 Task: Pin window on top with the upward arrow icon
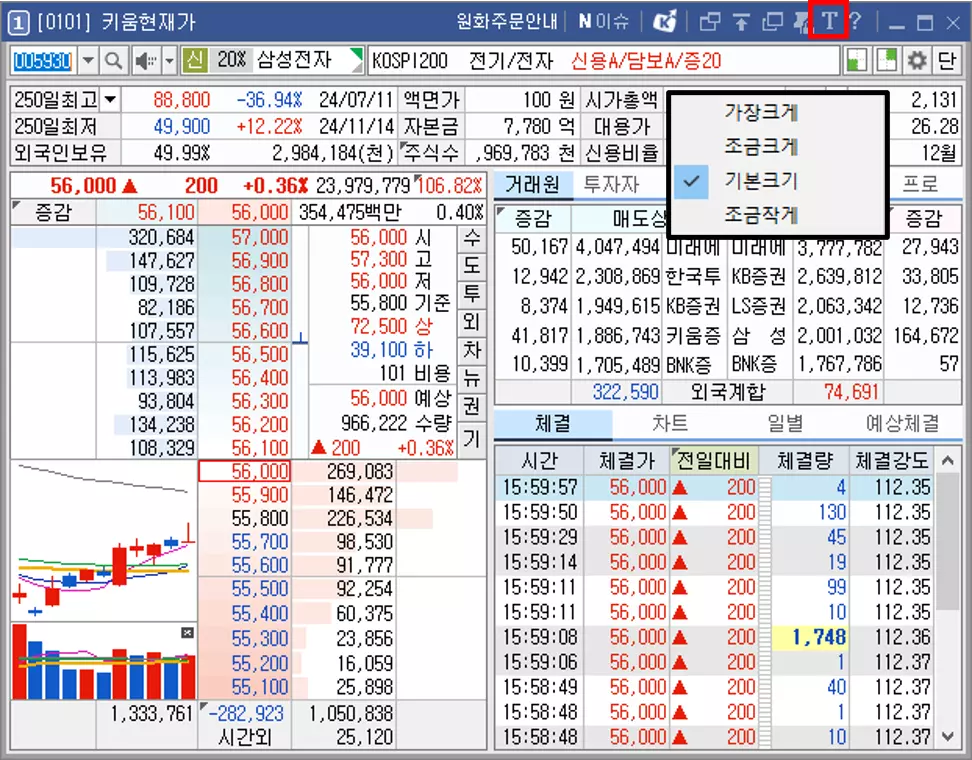pos(741,22)
